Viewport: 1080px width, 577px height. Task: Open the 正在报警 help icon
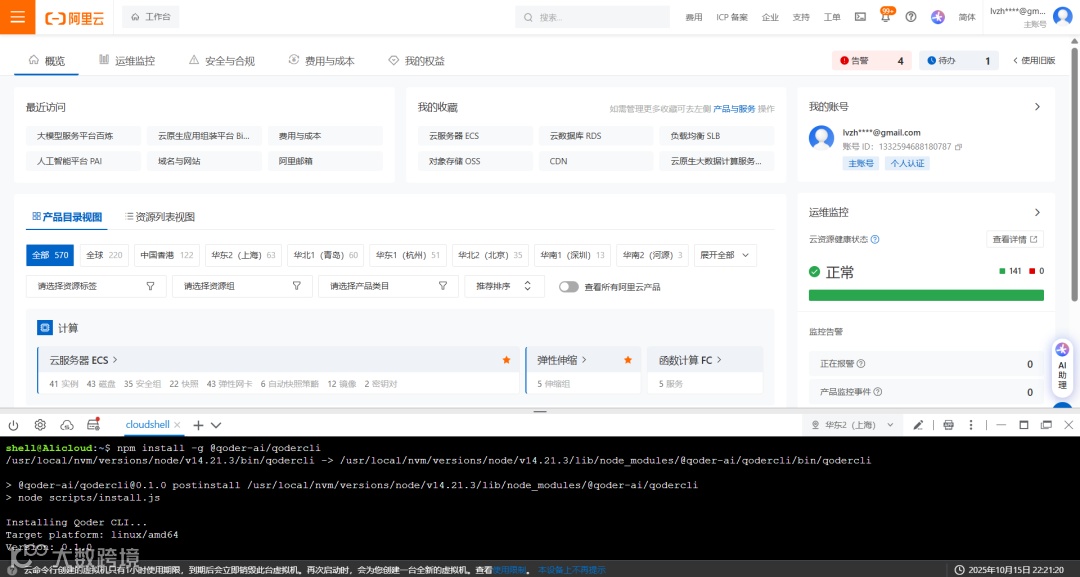click(860, 364)
